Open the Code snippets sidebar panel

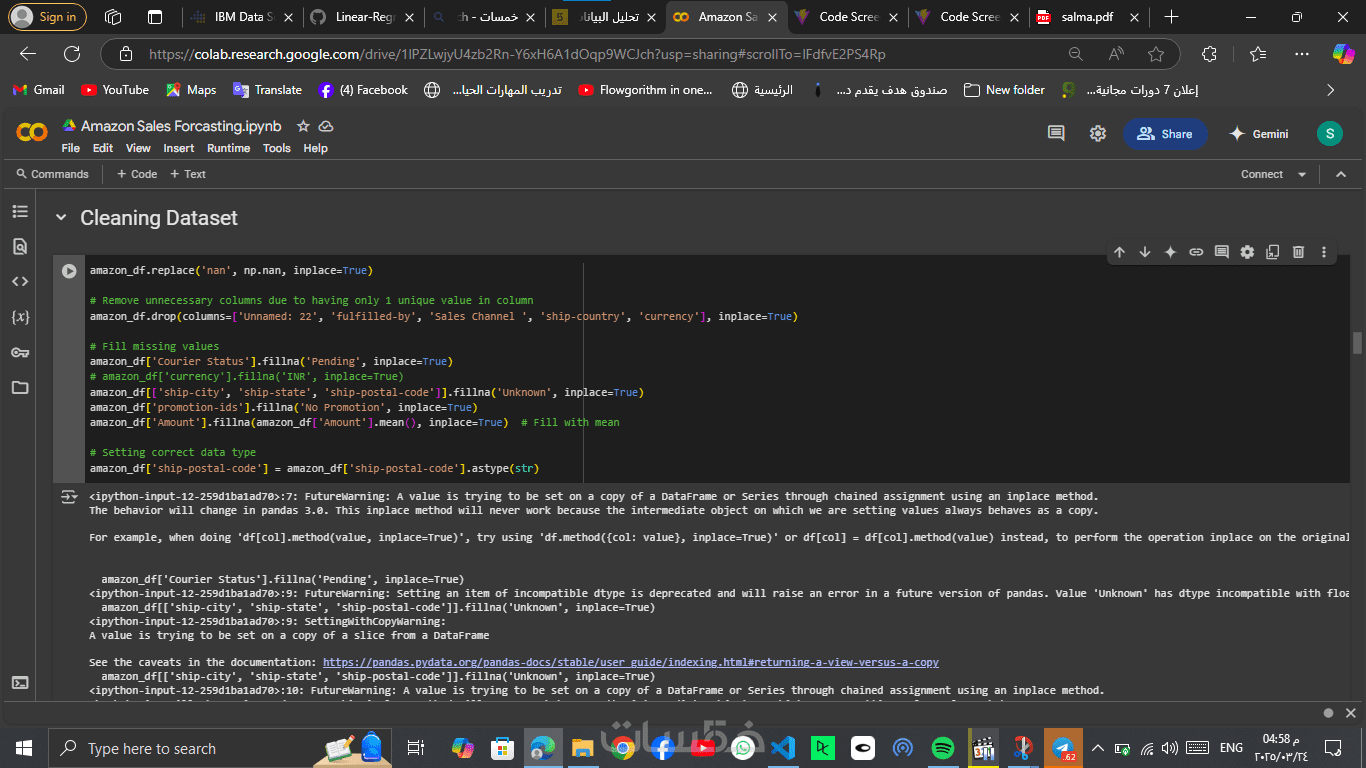(x=20, y=281)
